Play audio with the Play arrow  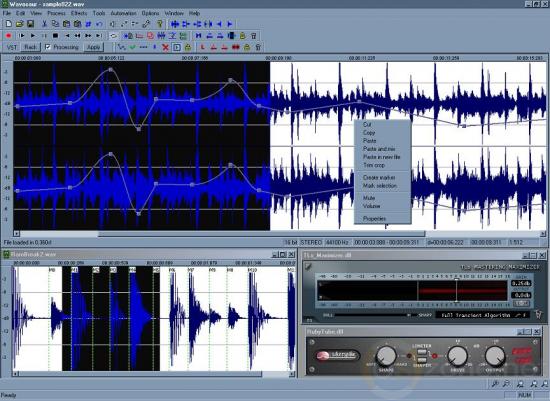33,36
